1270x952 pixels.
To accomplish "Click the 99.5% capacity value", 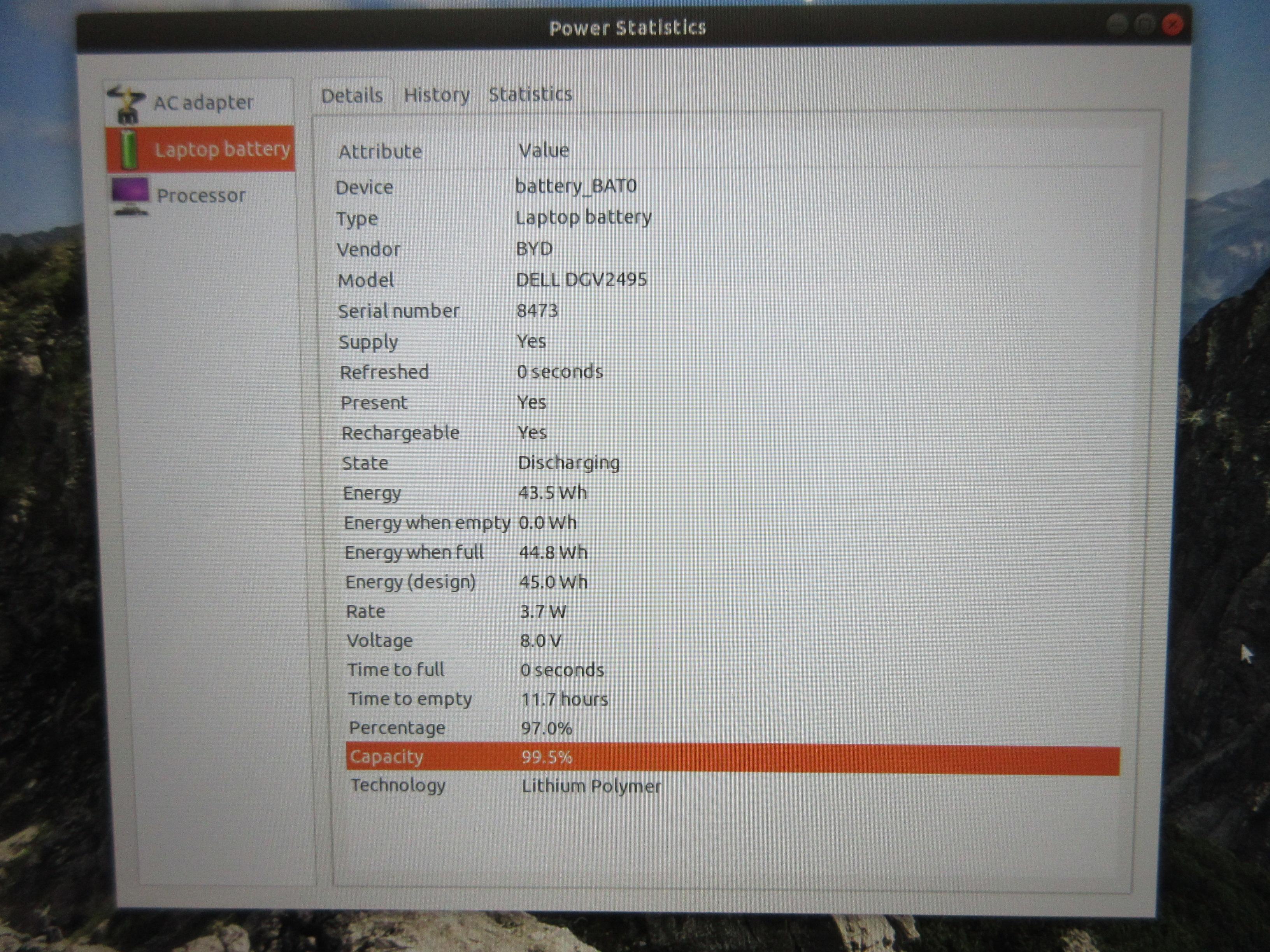I will click(x=547, y=757).
